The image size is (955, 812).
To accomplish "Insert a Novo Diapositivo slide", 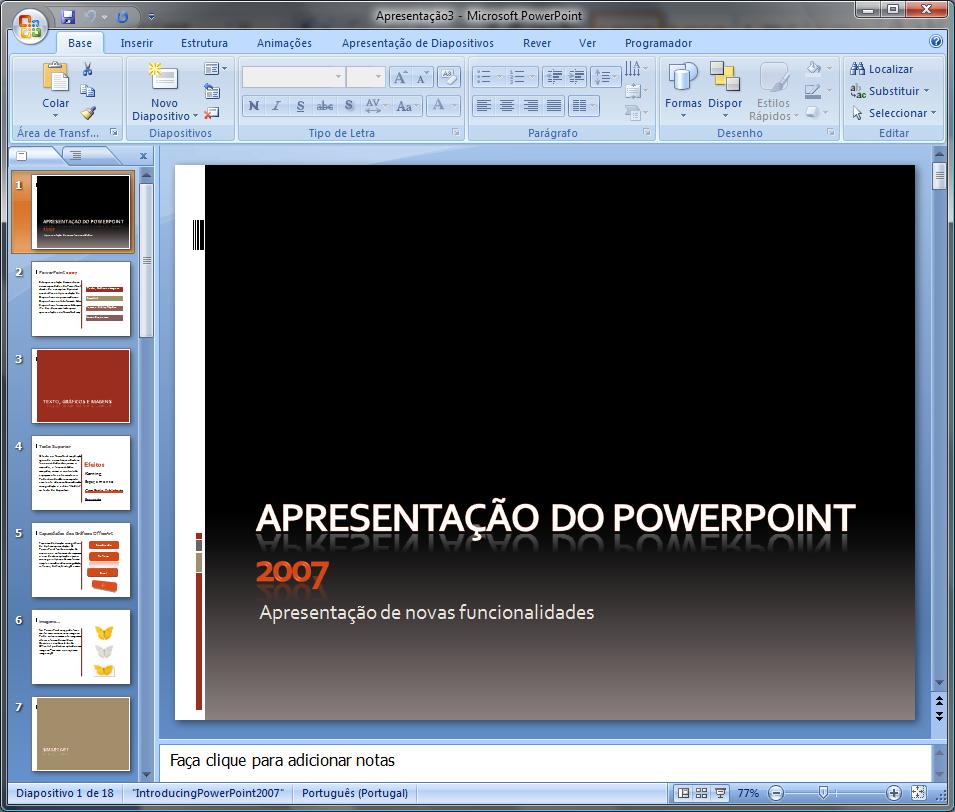I will click(164, 79).
